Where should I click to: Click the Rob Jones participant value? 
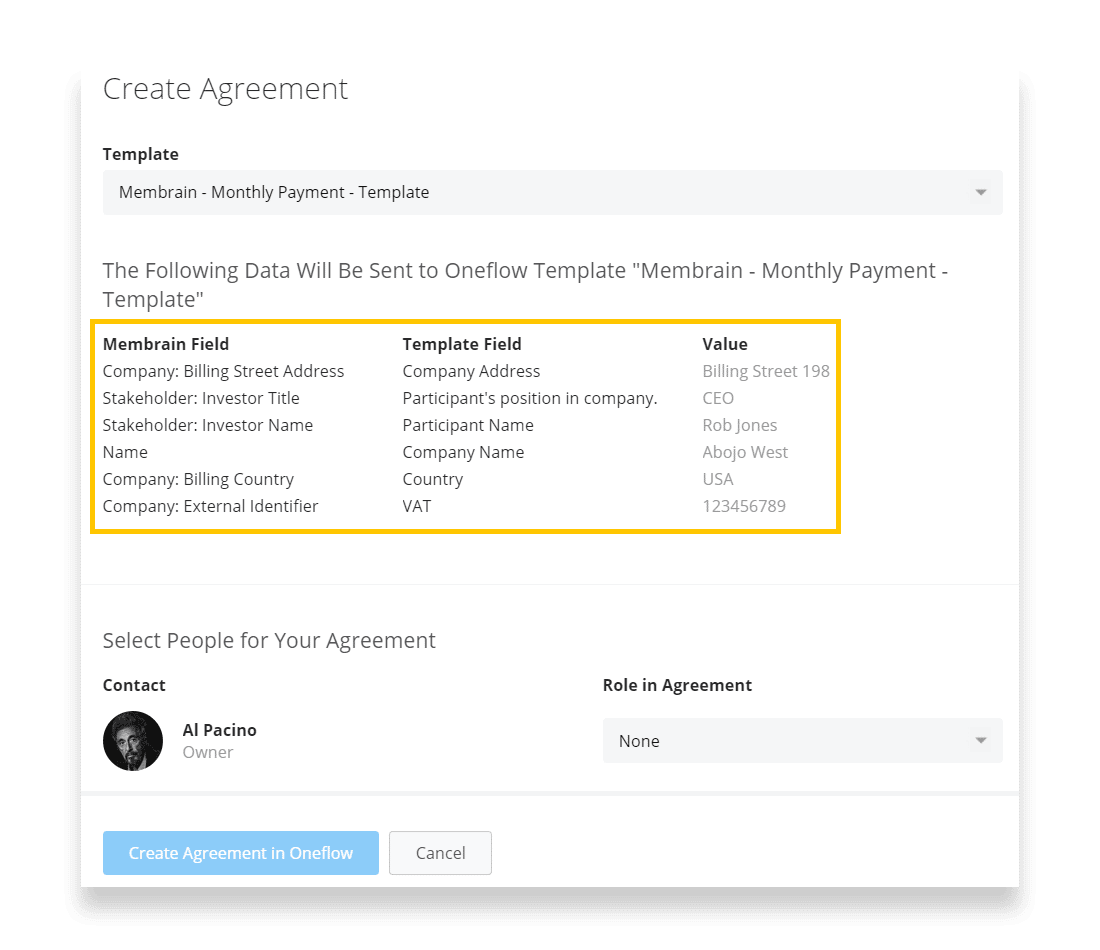click(739, 425)
